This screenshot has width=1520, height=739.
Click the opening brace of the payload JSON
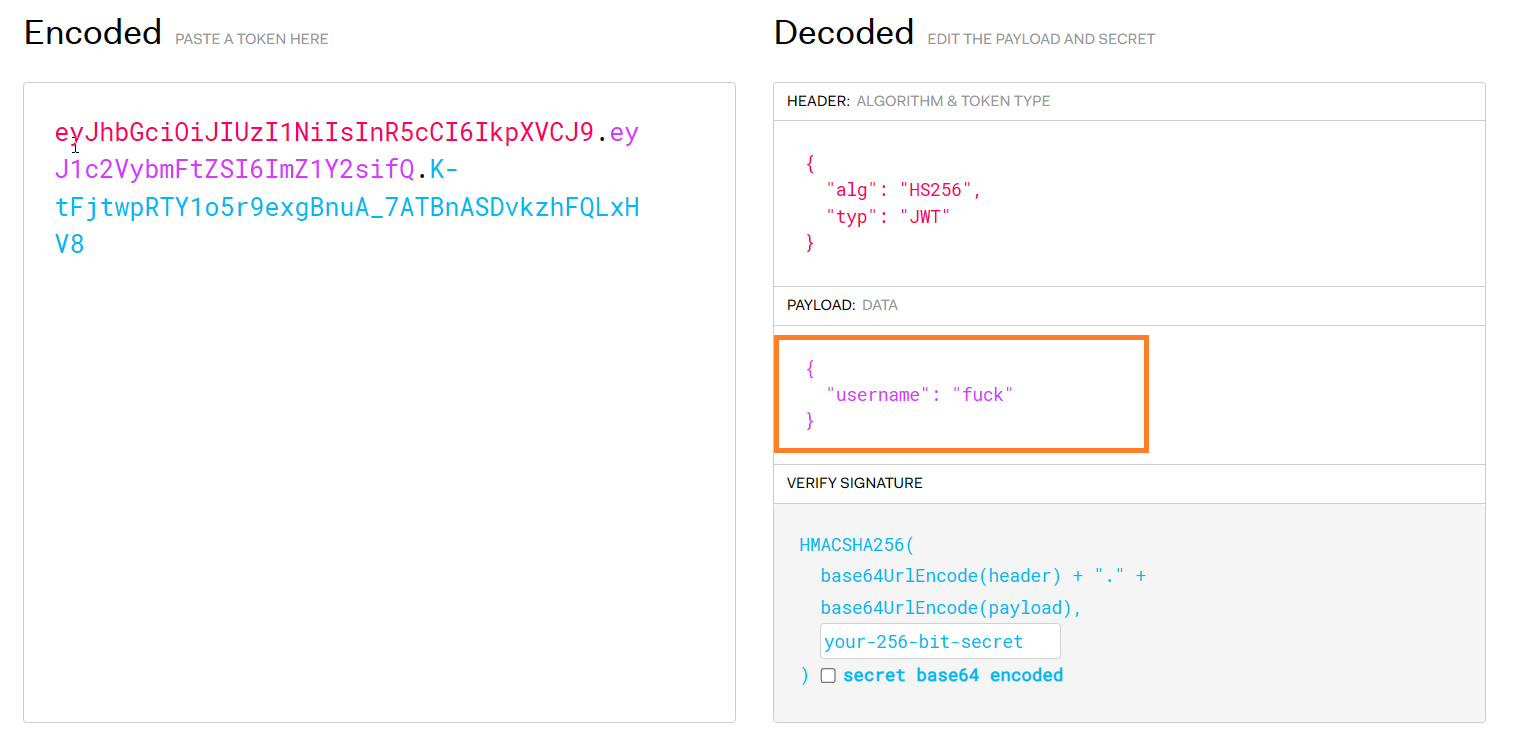click(810, 369)
